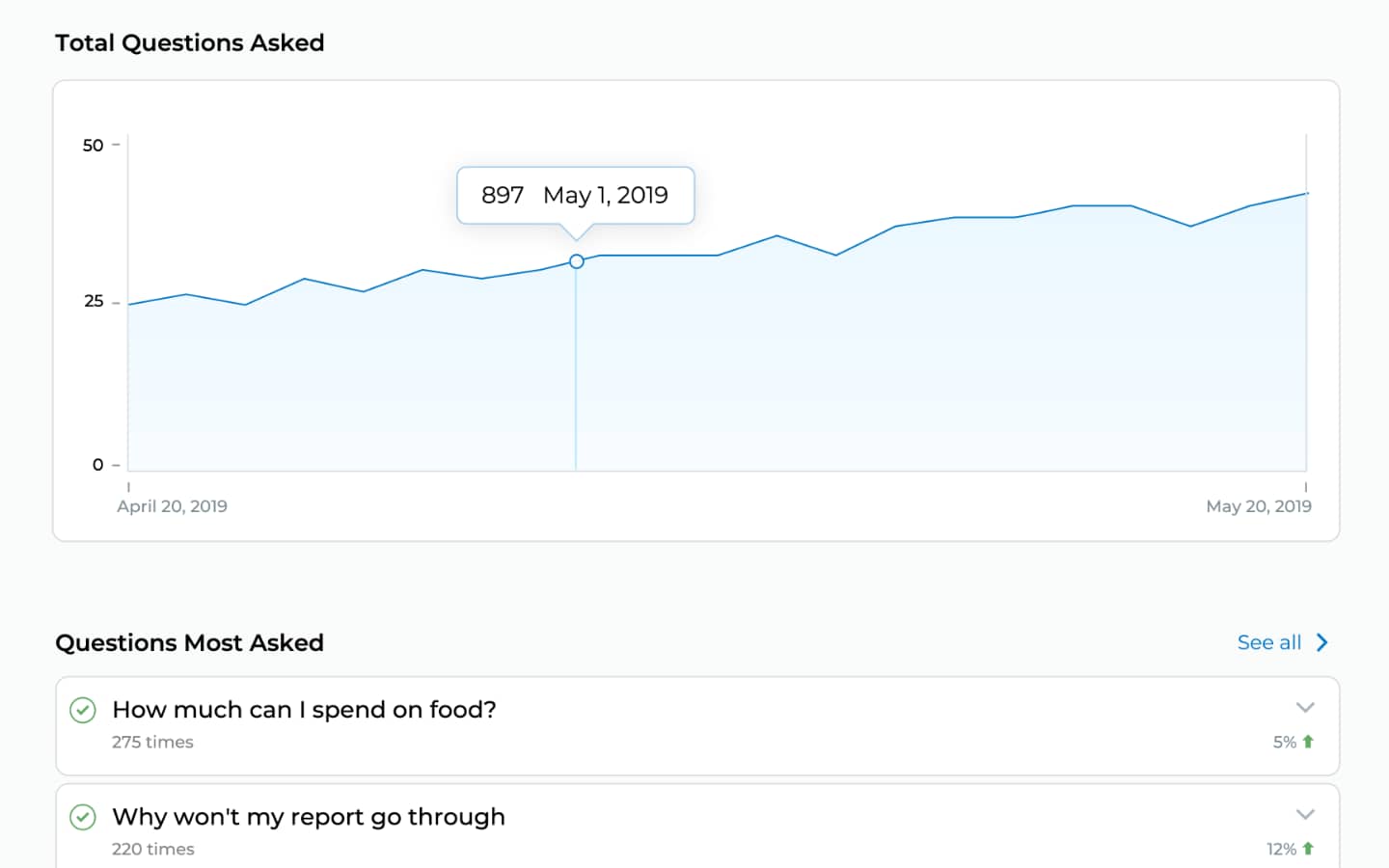This screenshot has width=1389, height=868.
Task: Click the right chevron next to See all
Action: [1322, 642]
